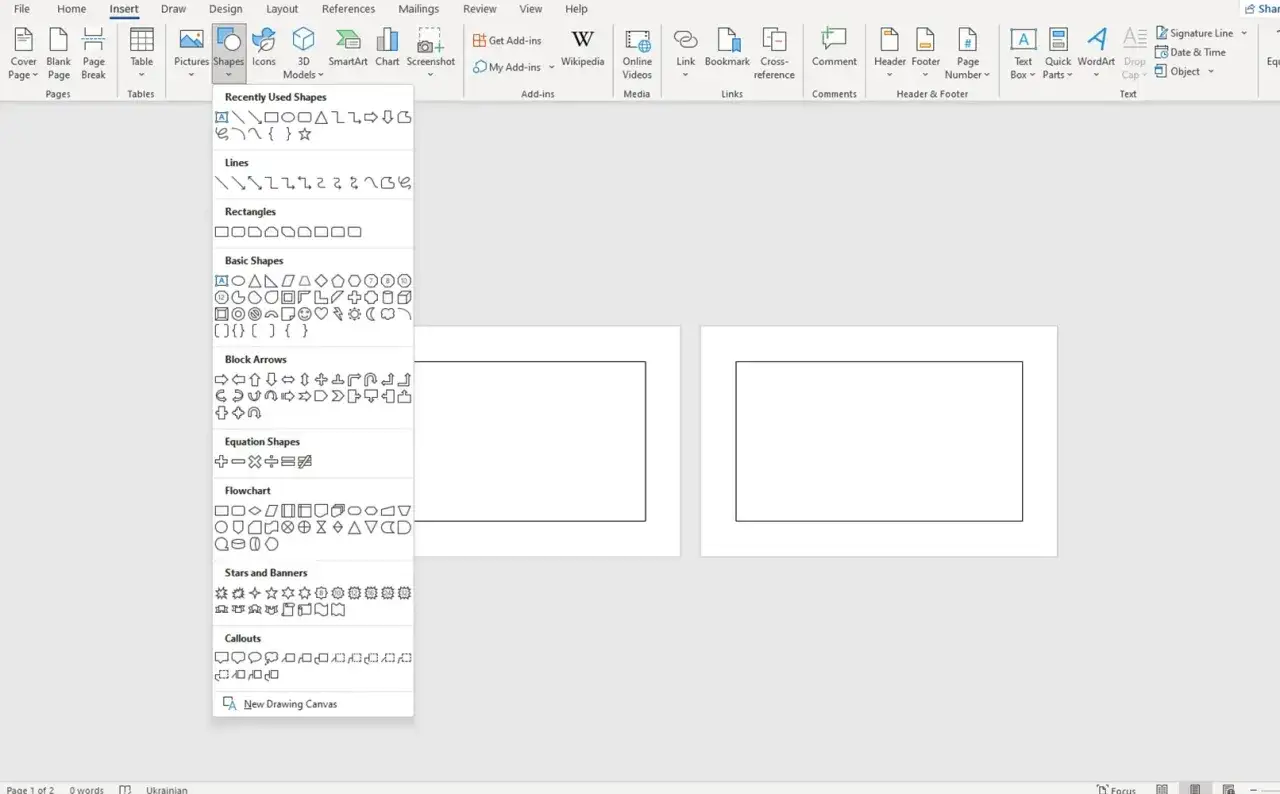Select the oval speech bubble callout
This screenshot has width=1280, height=794.
point(255,658)
